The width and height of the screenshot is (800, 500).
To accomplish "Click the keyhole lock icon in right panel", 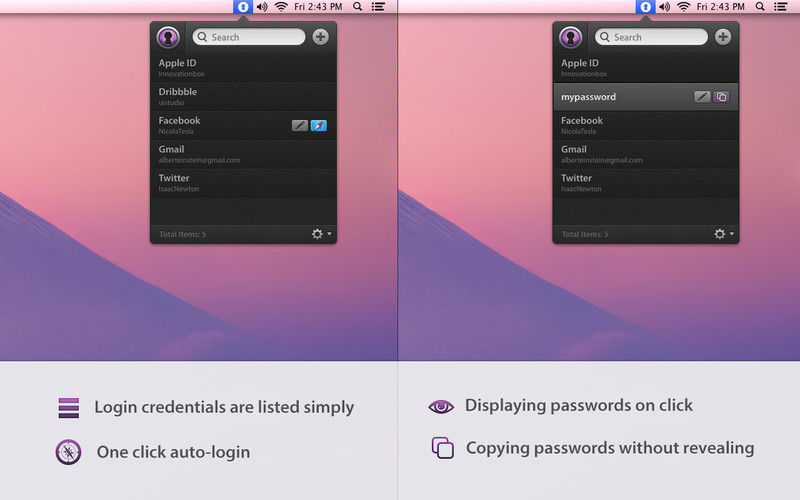I will tap(570, 37).
